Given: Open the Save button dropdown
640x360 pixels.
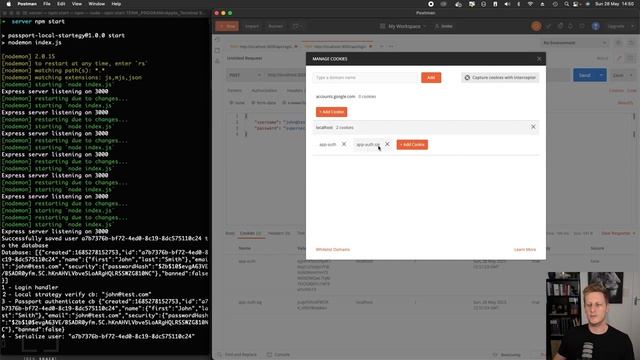Looking at the screenshot, I should click(631, 75).
